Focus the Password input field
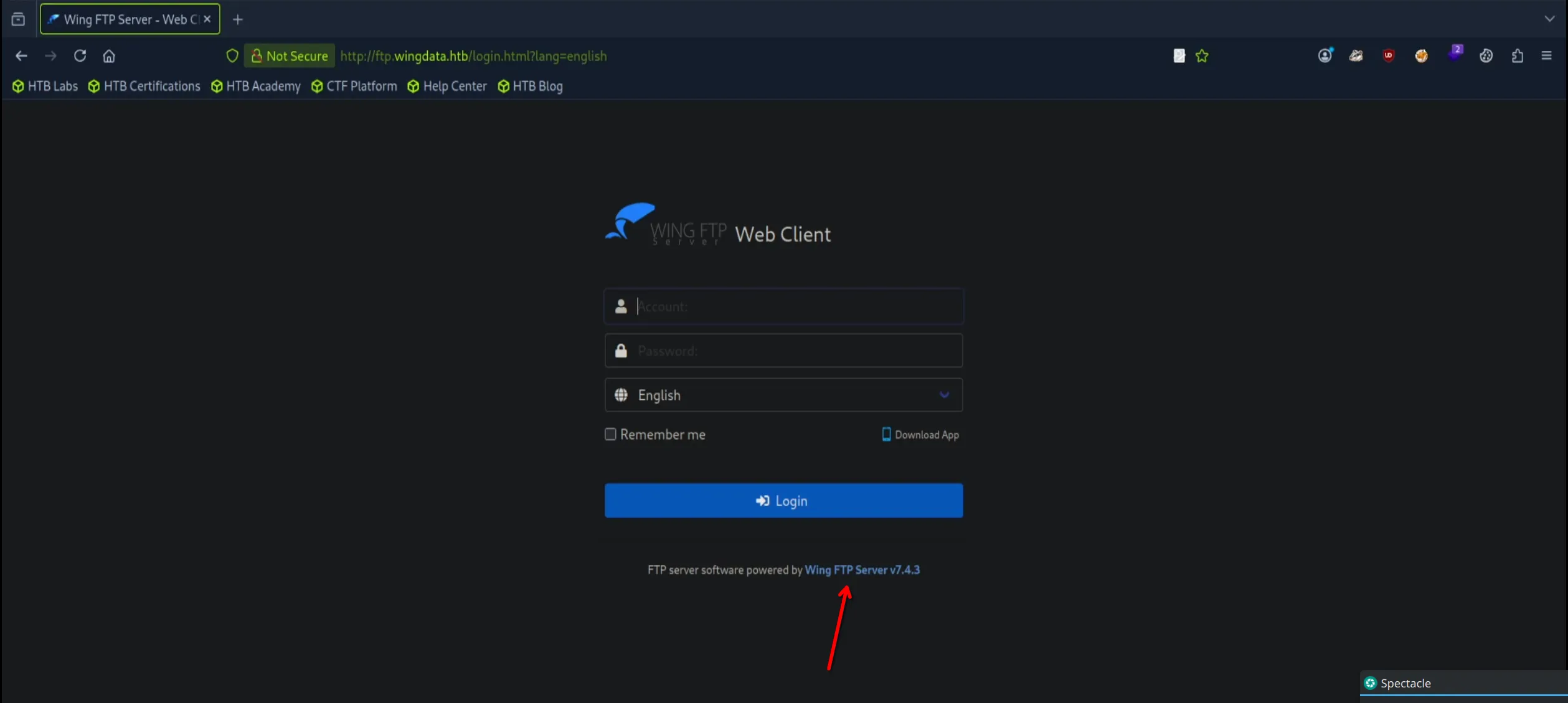 point(783,351)
